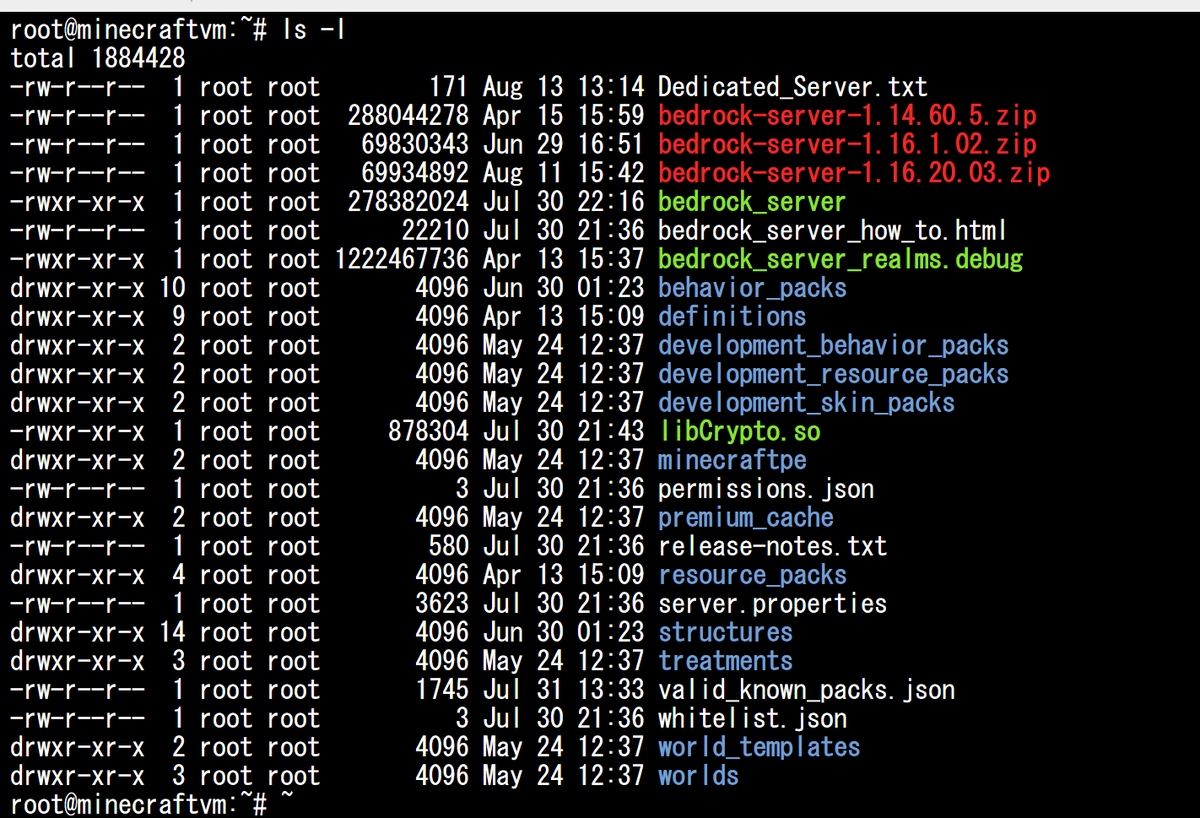Image resolution: width=1200 pixels, height=818 pixels.
Task: Click the world_templates directory name
Action: (x=759, y=749)
